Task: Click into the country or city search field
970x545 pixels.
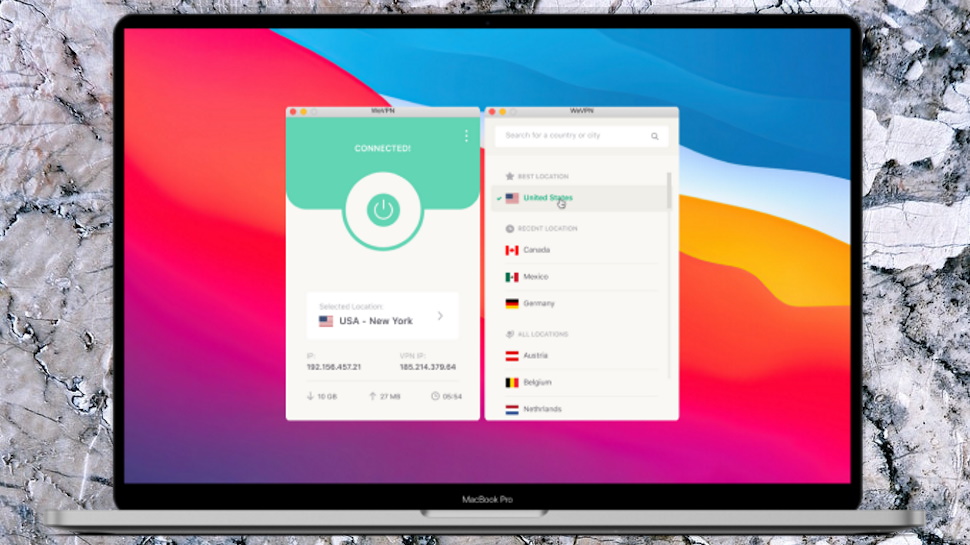Action: tap(581, 135)
